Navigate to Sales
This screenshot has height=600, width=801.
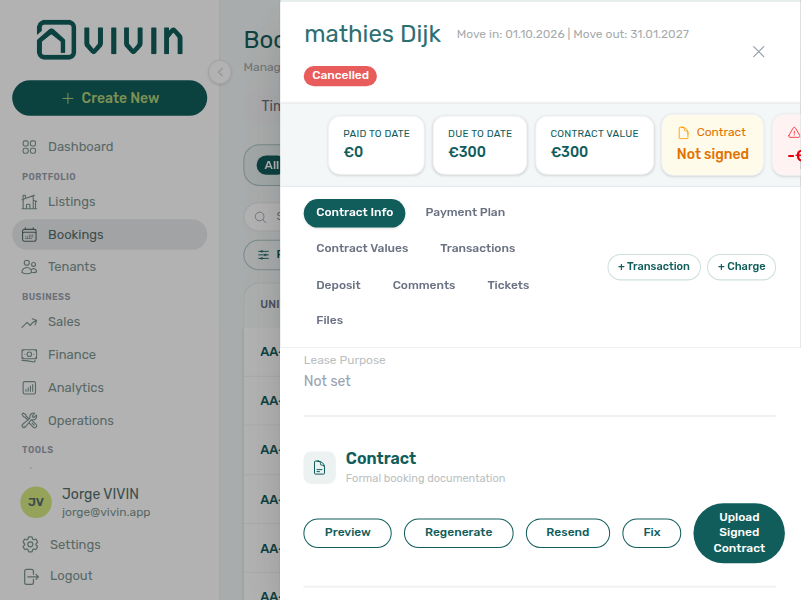(x=64, y=322)
